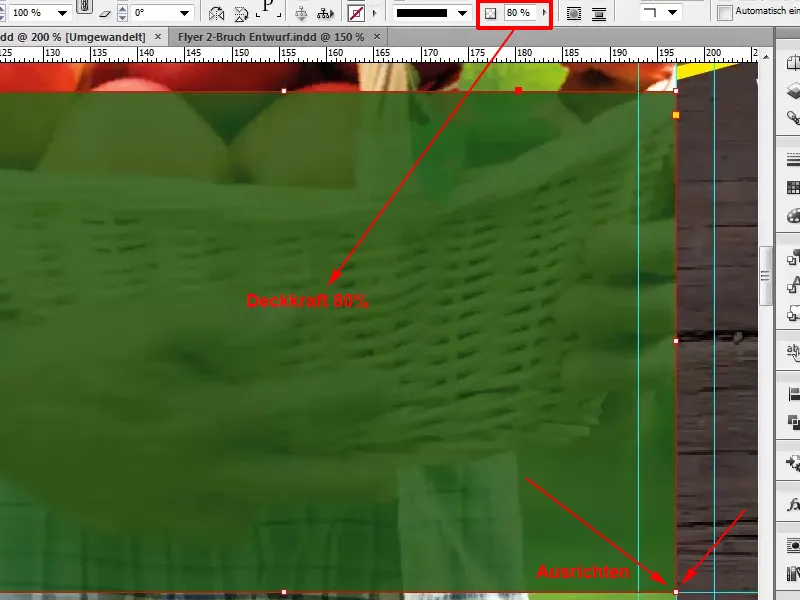Click the Select Next Object icon
Viewport: 800px width, 600px height.
click(x=325, y=14)
